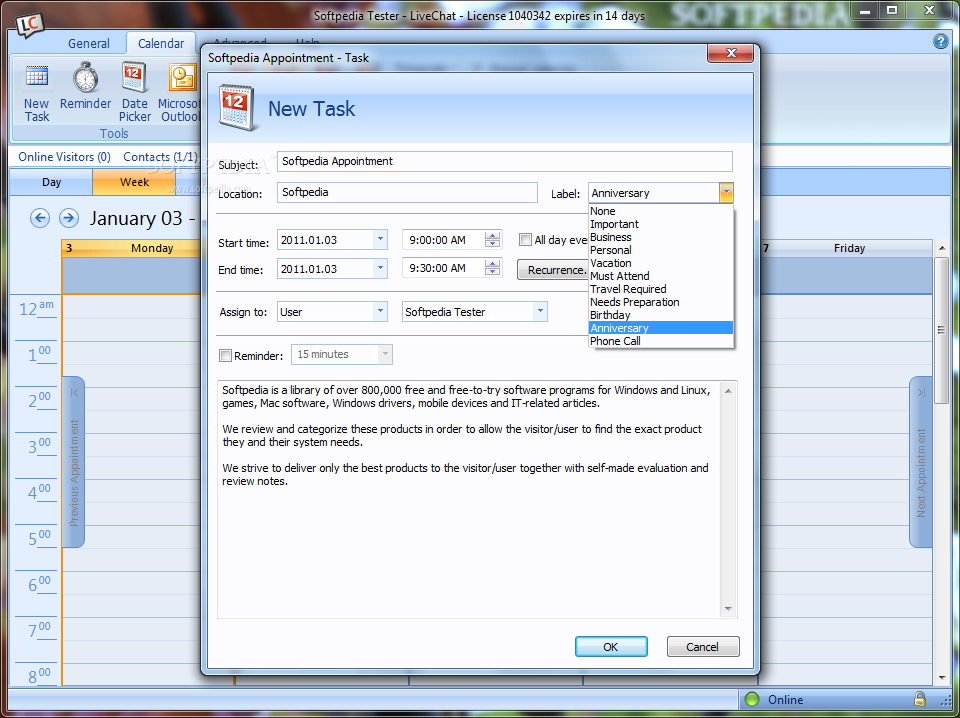
Task: Switch to Day calendar view
Action: pyautogui.click(x=51, y=182)
